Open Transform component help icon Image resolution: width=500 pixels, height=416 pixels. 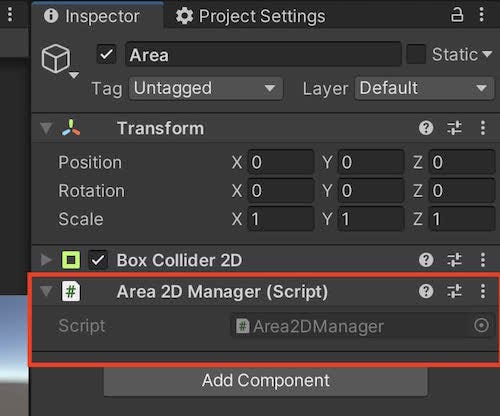426,128
